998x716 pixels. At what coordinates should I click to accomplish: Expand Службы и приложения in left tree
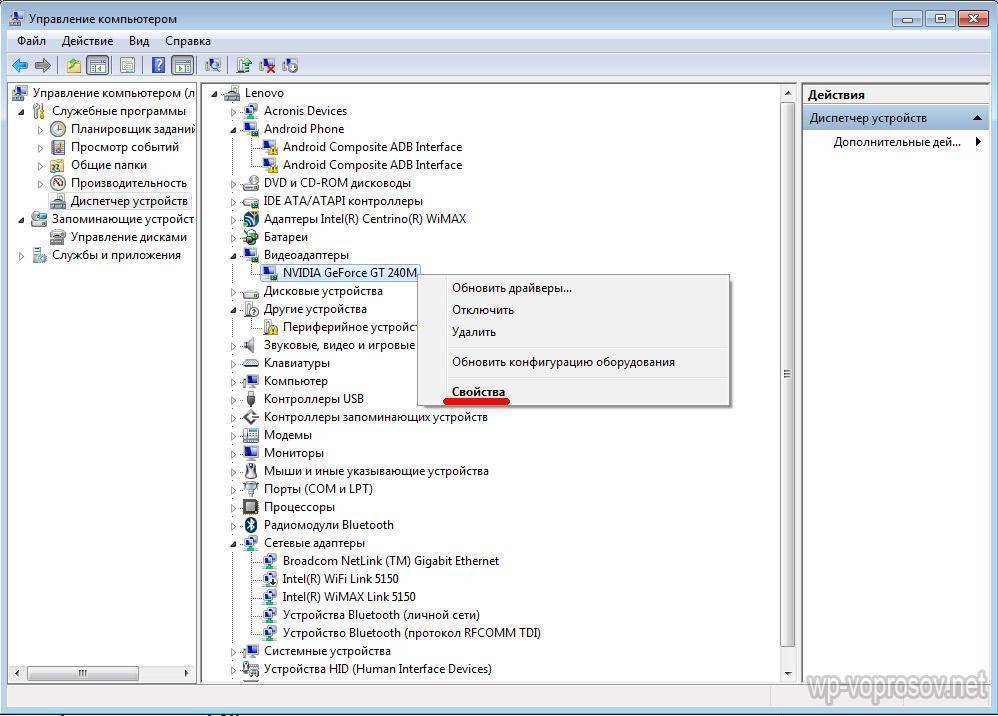click(22, 256)
